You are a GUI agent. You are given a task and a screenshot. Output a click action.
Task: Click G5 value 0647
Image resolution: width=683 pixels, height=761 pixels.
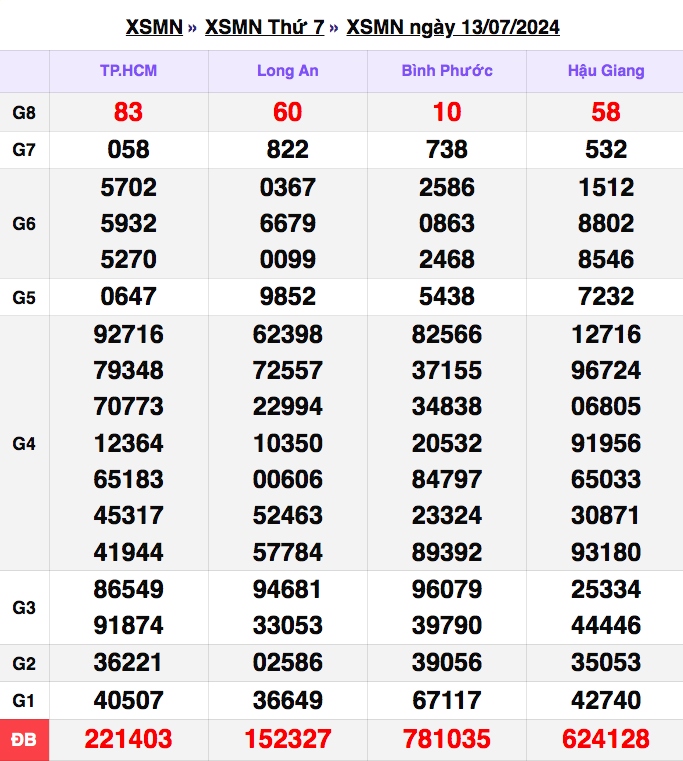(128, 297)
